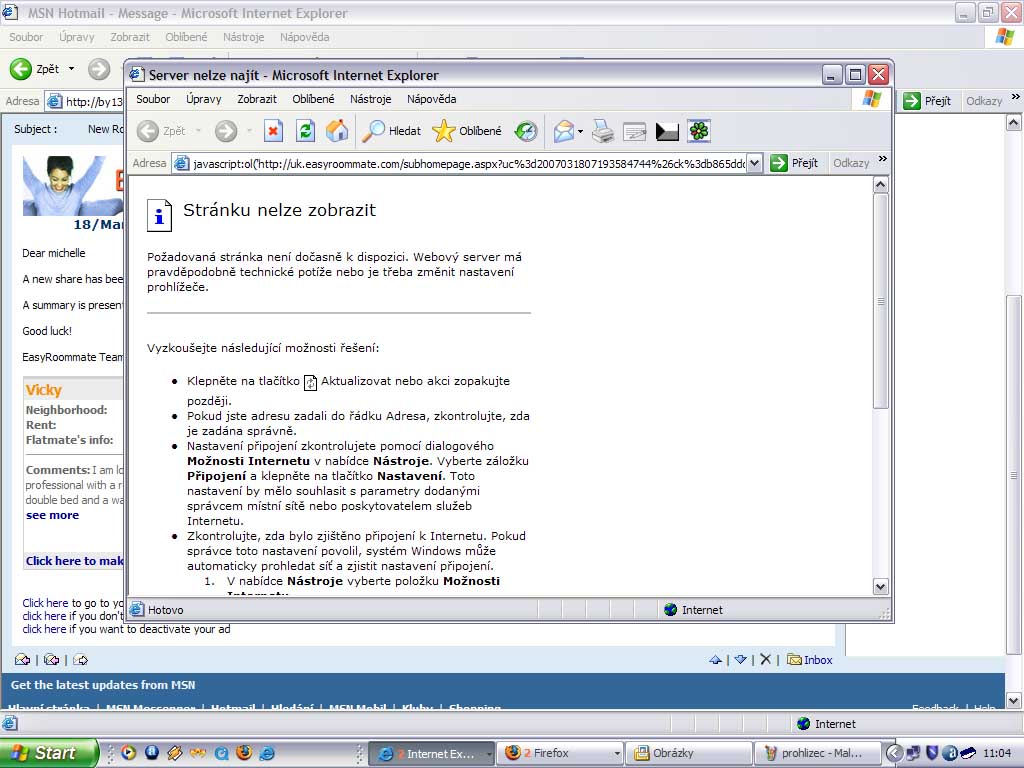Go to Home via house icon
Screen dimensions: 1024x768
pos(337,131)
